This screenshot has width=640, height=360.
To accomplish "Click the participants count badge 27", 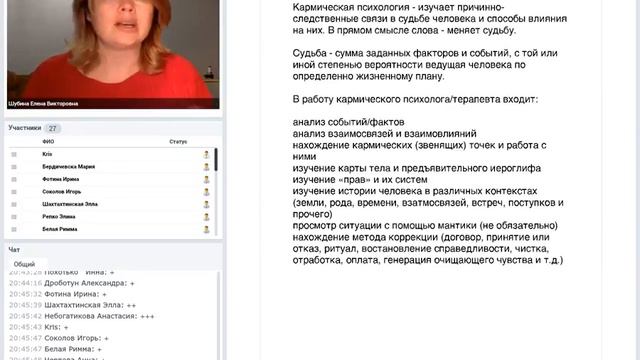I will tap(53, 128).
